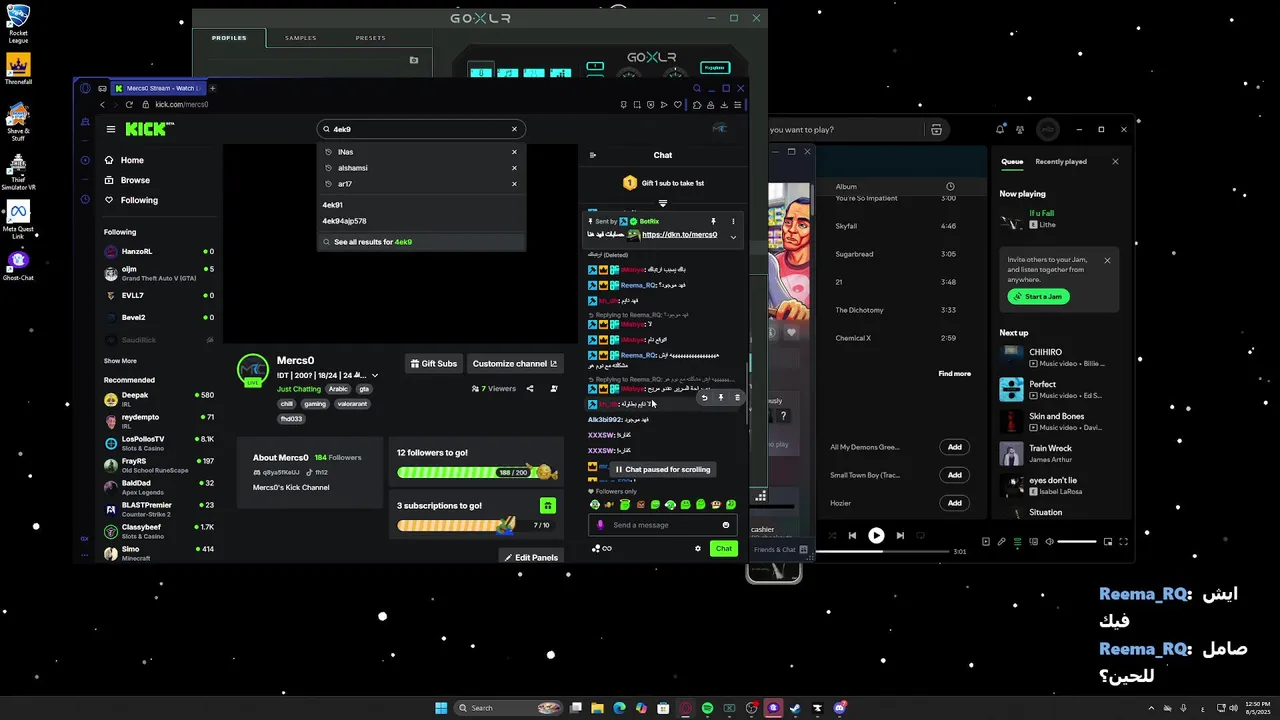Select the '4ek91' search suggestion
This screenshot has height=720, width=1280.
pos(421,205)
